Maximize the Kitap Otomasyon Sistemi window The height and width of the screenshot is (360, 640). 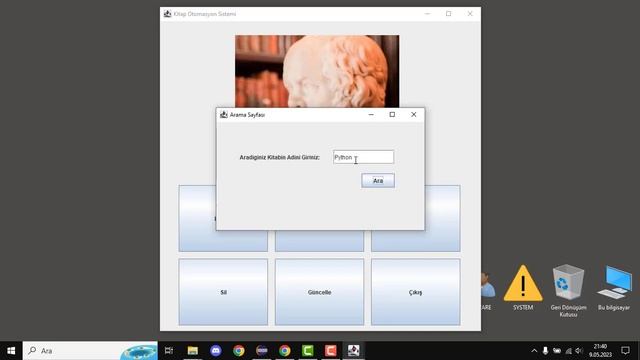pyautogui.click(x=449, y=14)
